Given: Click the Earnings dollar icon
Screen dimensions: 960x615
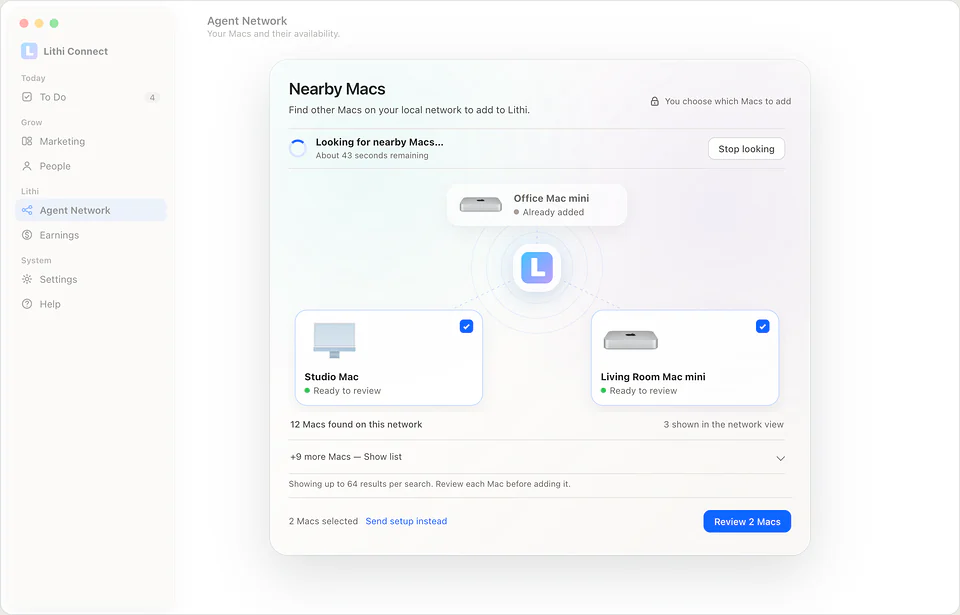Looking at the screenshot, I should (27, 235).
